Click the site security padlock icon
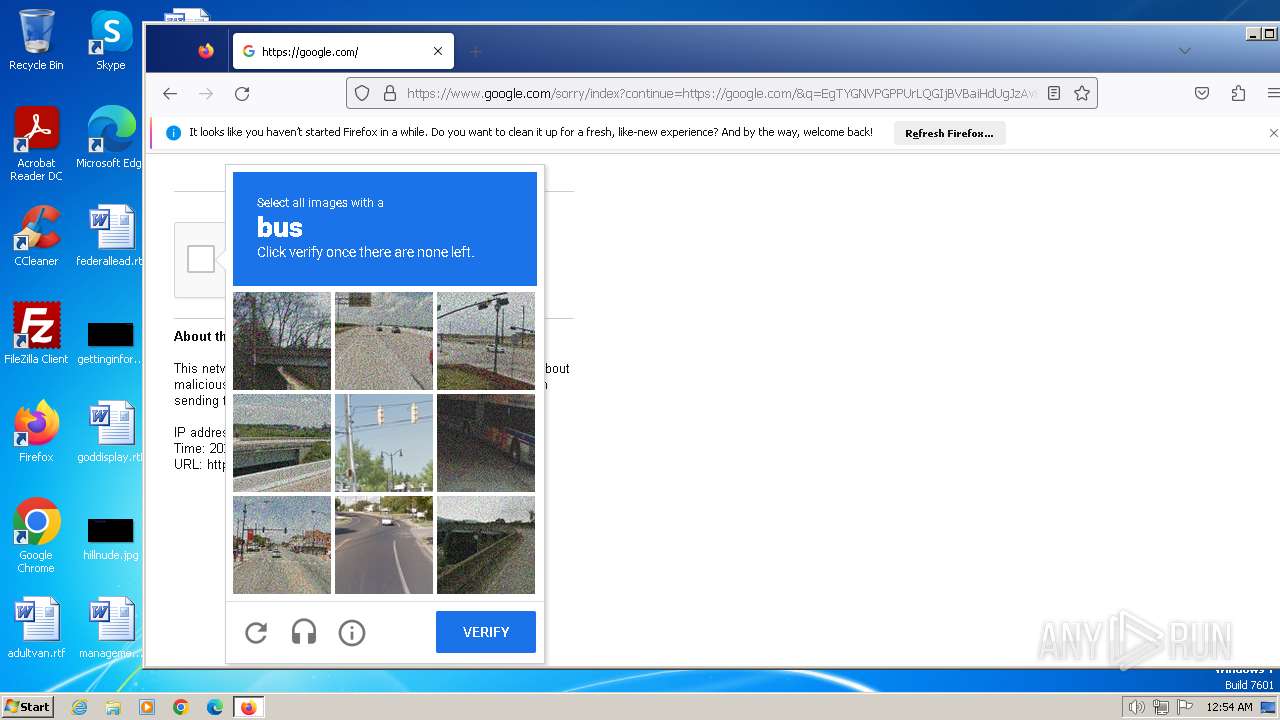 tap(389, 93)
